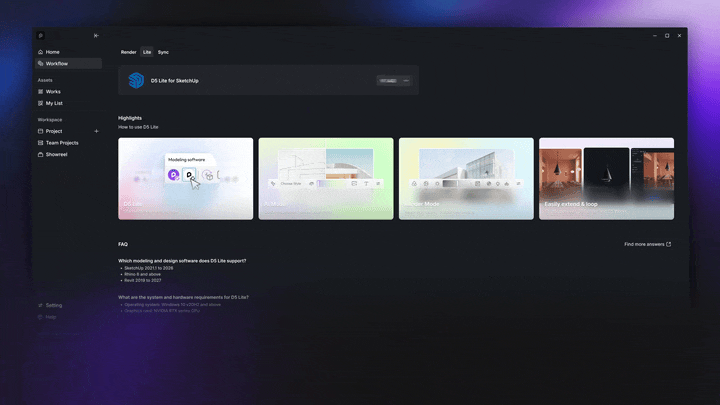
Task: Click the 'Revit 2019 to 2027' line
Action: (x=142, y=280)
